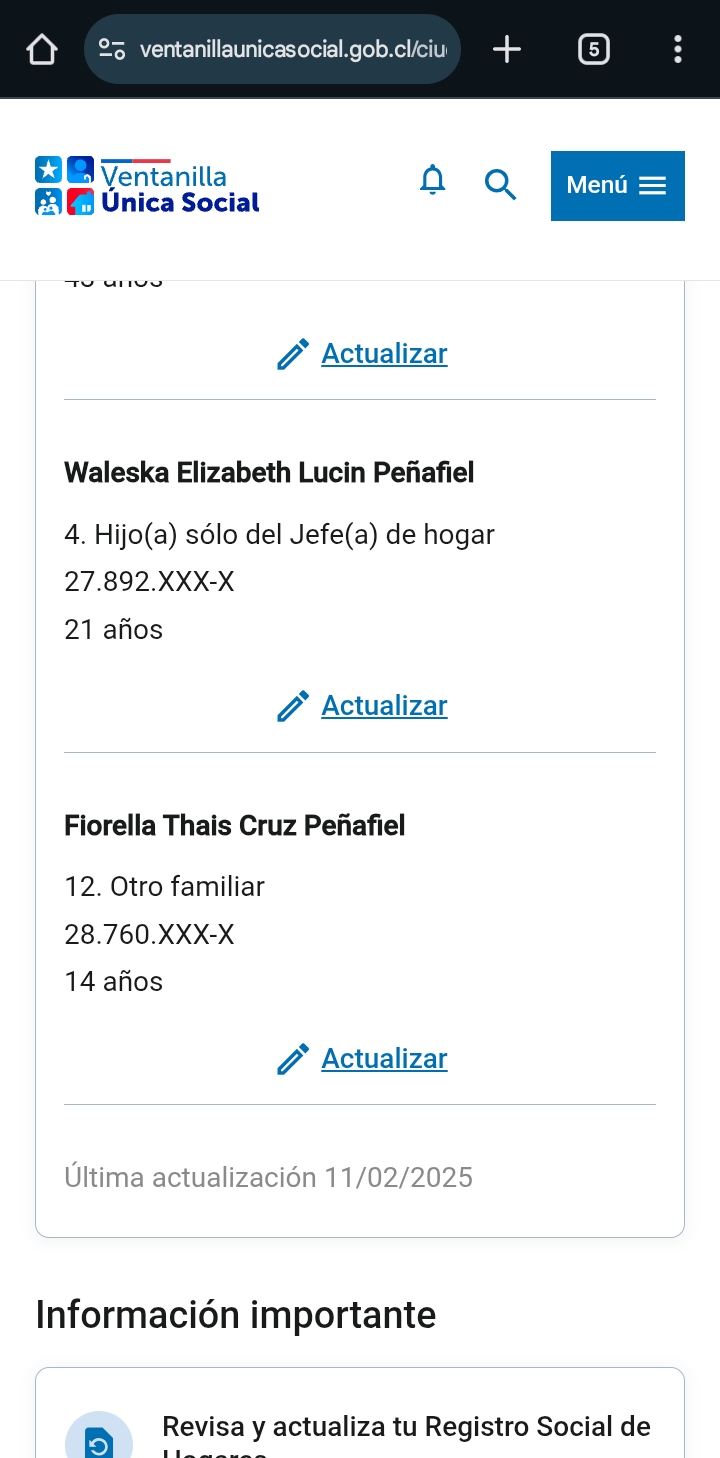Image resolution: width=720 pixels, height=1458 pixels.
Task: Click the topmost Actualizar link
Action: pyautogui.click(x=384, y=354)
